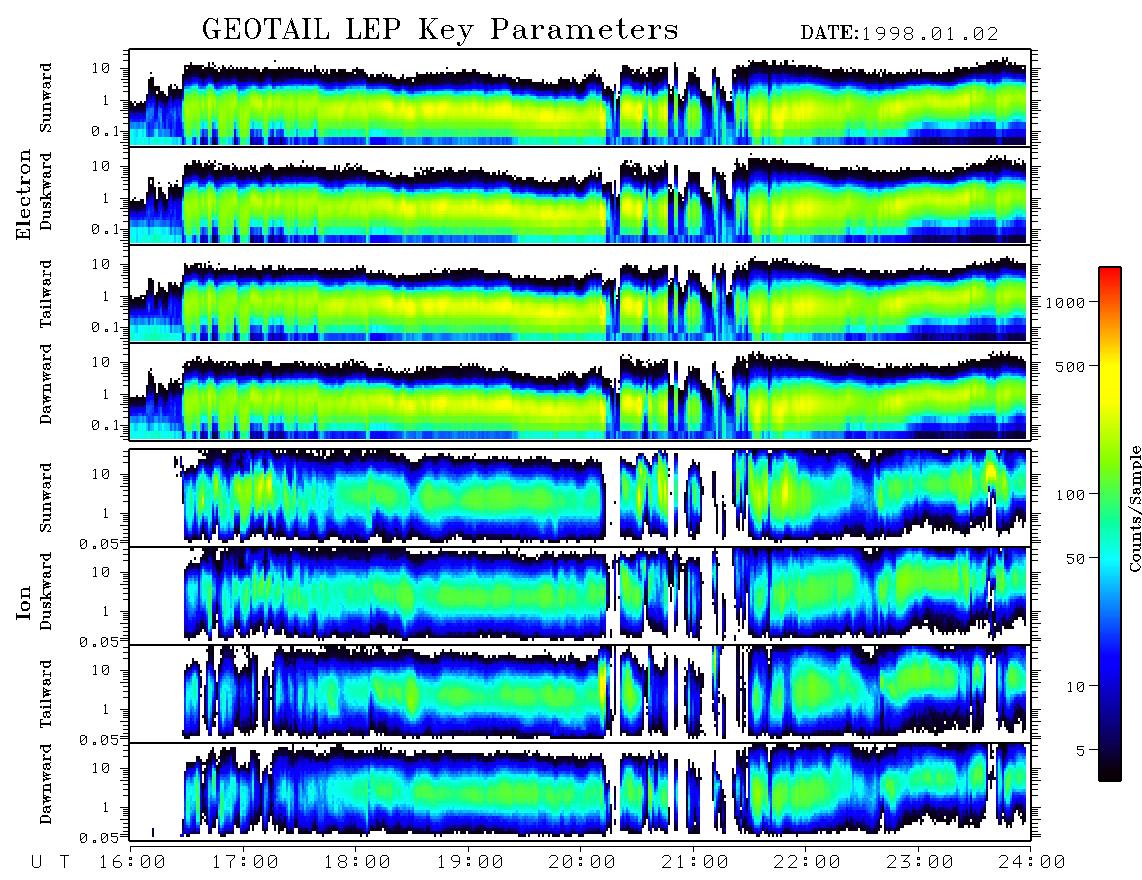1142x880 pixels.
Task: Click the 22:00 time tick label
Action: (807, 863)
